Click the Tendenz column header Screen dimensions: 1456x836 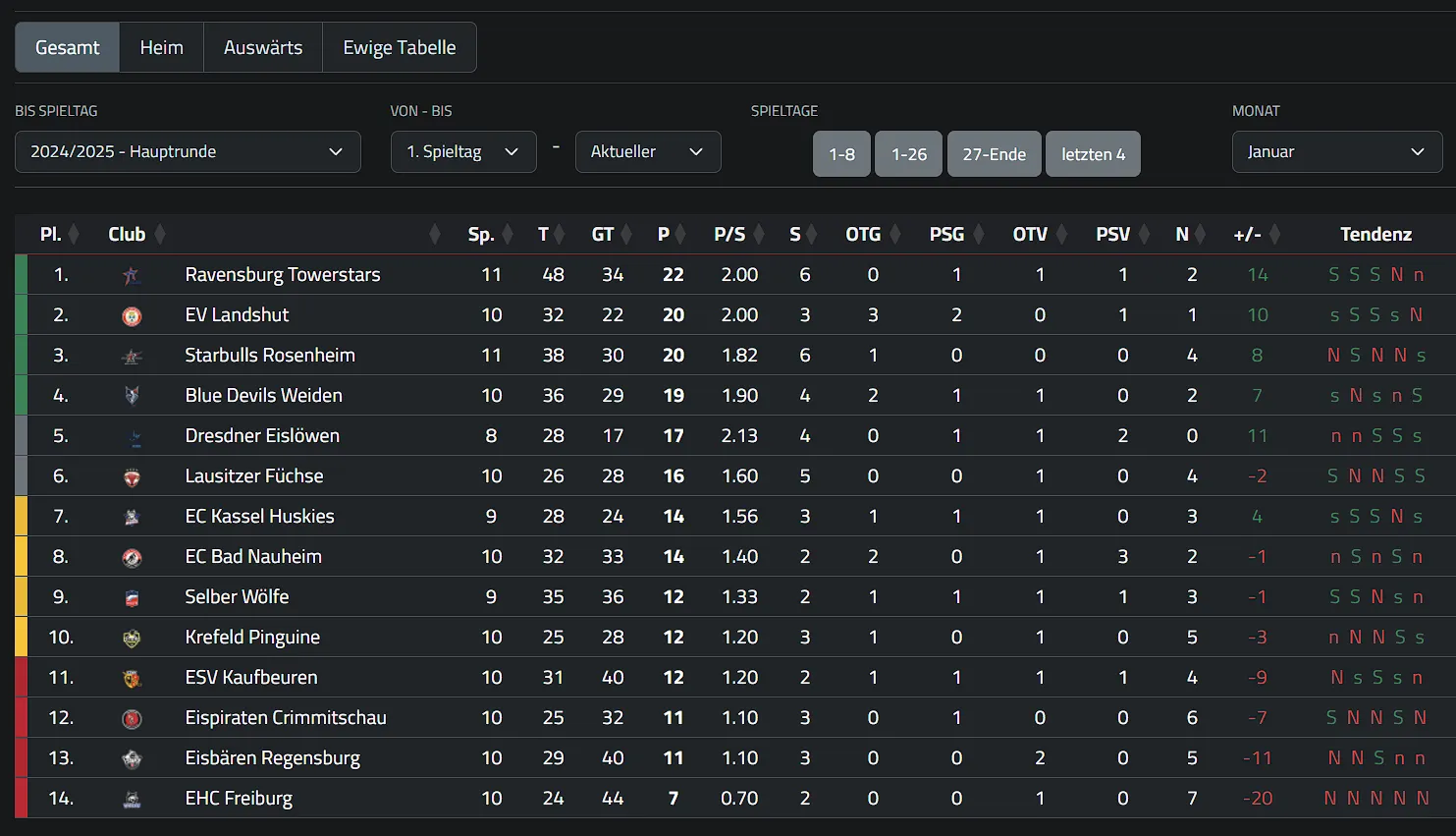tap(1375, 235)
